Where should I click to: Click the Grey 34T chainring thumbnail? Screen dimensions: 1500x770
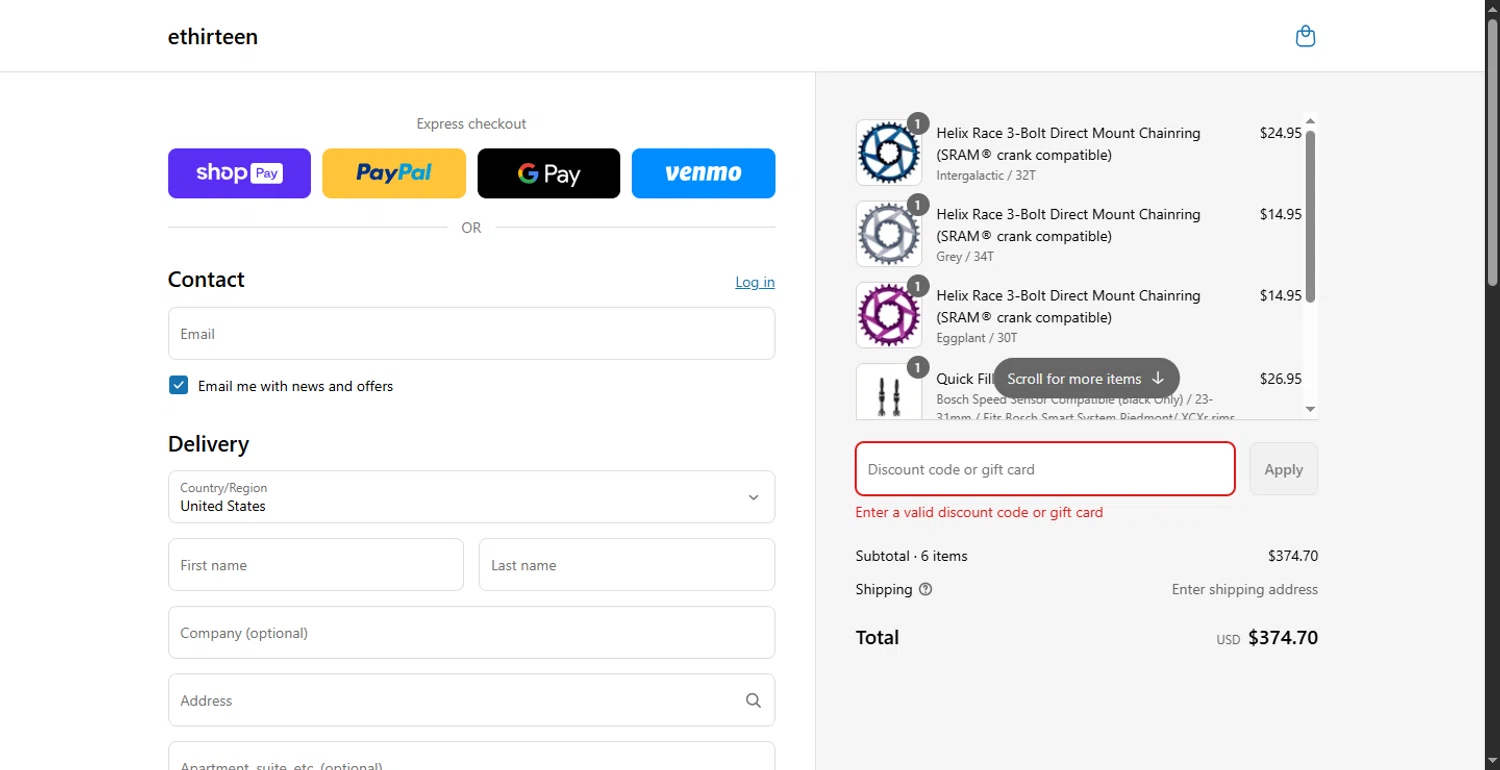coord(889,234)
